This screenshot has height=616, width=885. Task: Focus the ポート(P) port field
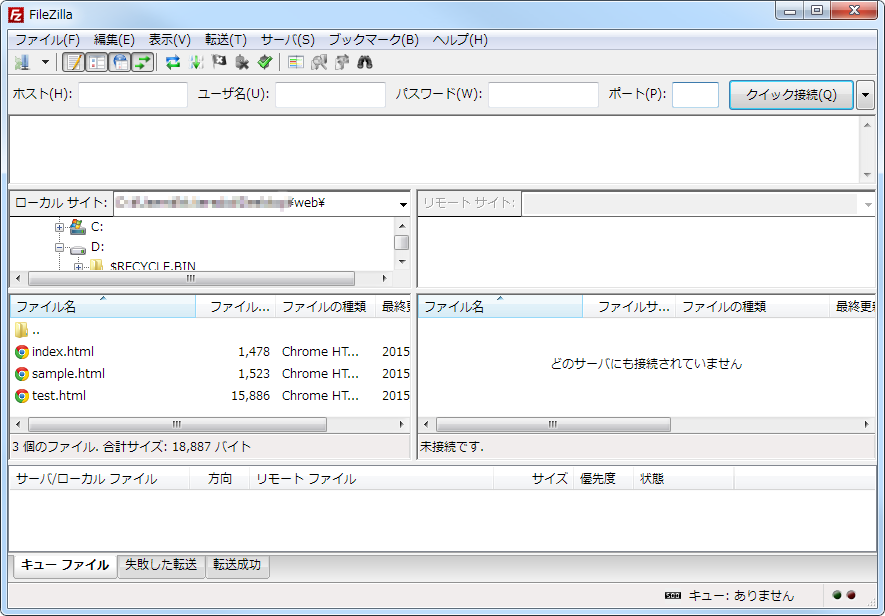pyautogui.click(x=695, y=94)
